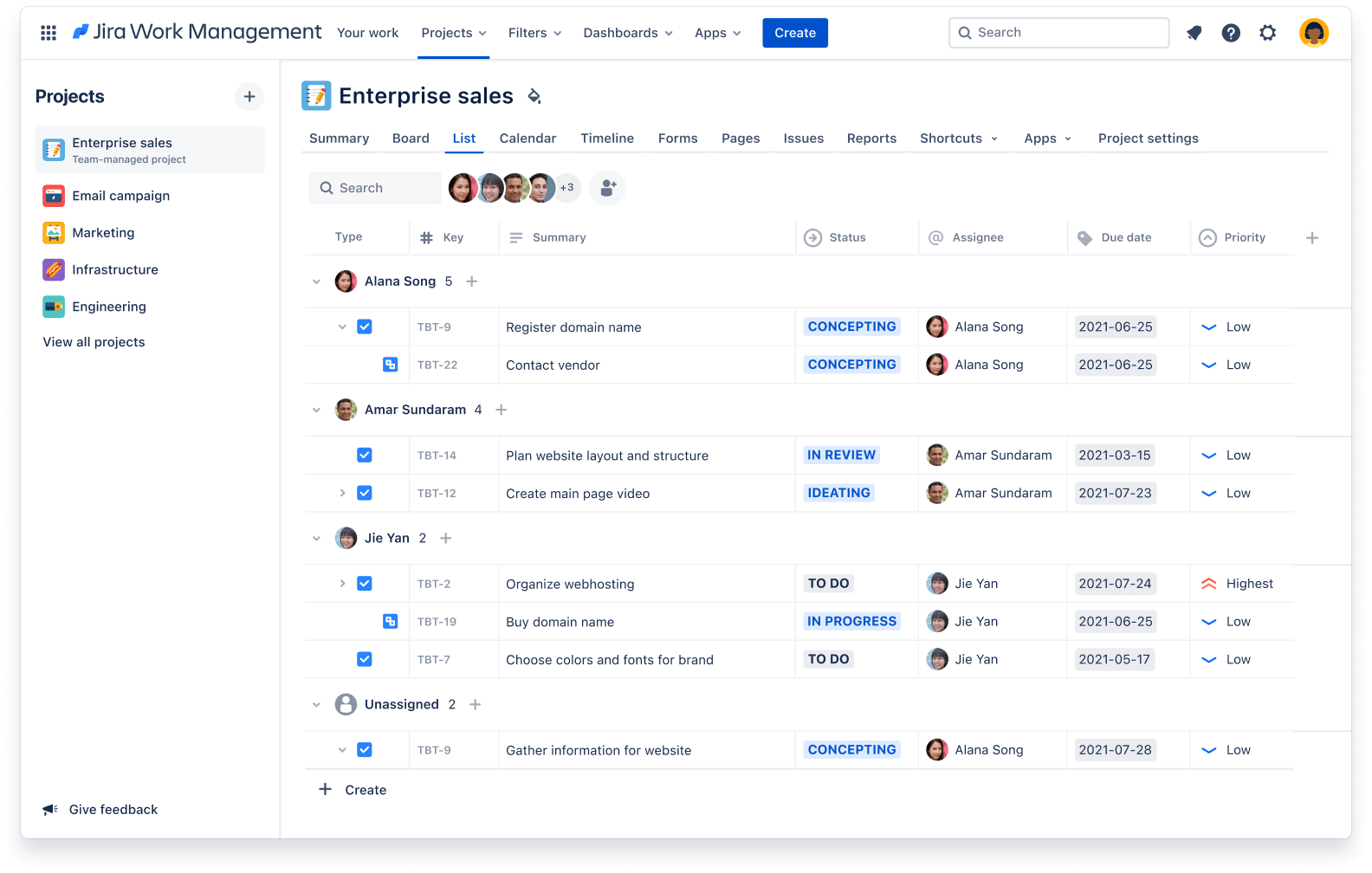The width and height of the screenshot is (1372, 873).
Task: Click the blue Create button
Action: tap(794, 33)
